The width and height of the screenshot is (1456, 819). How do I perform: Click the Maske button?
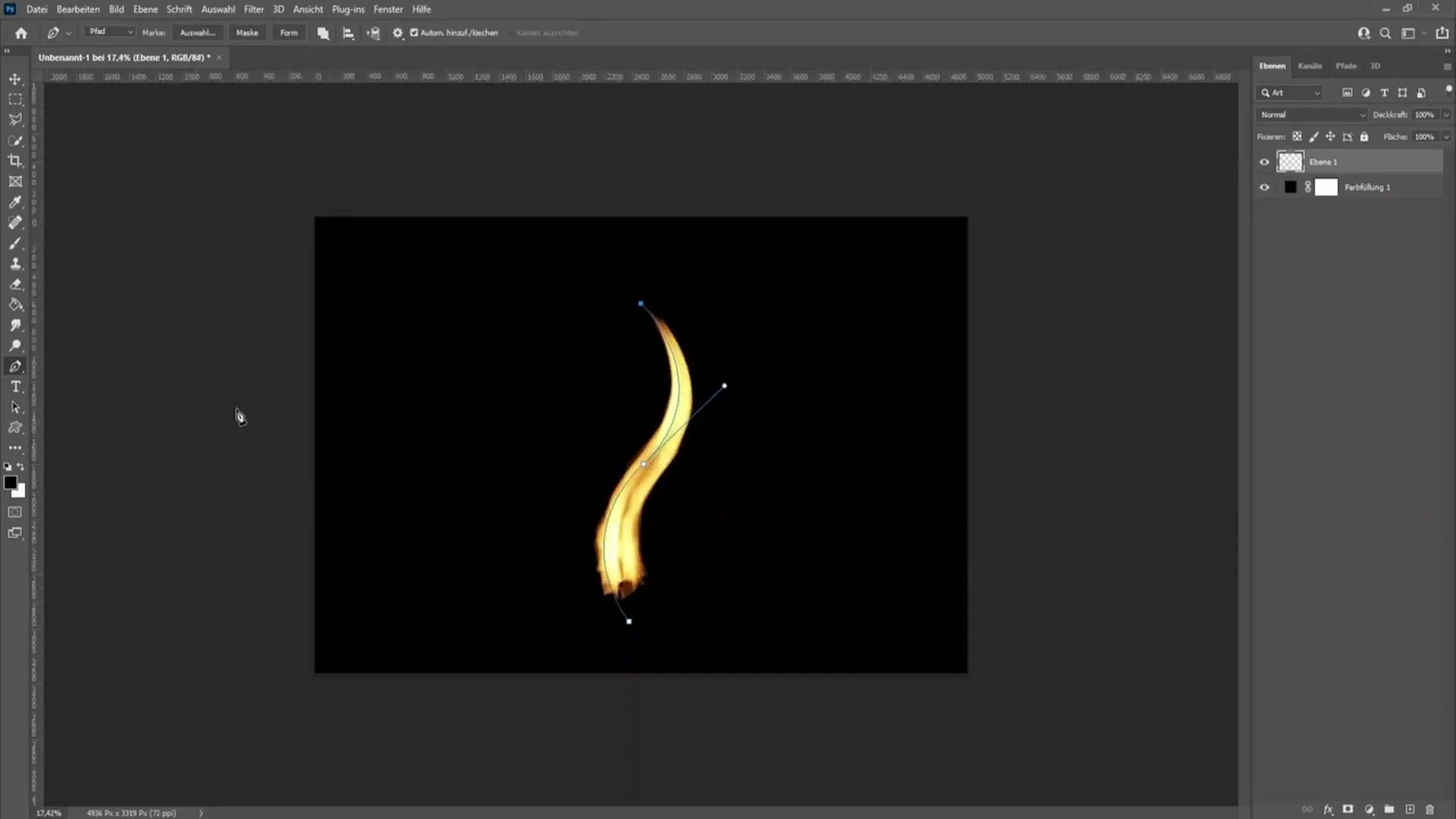(x=246, y=33)
